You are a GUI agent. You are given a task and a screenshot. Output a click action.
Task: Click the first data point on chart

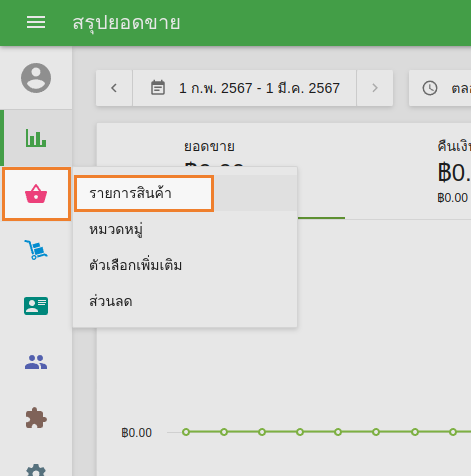tap(186, 432)
